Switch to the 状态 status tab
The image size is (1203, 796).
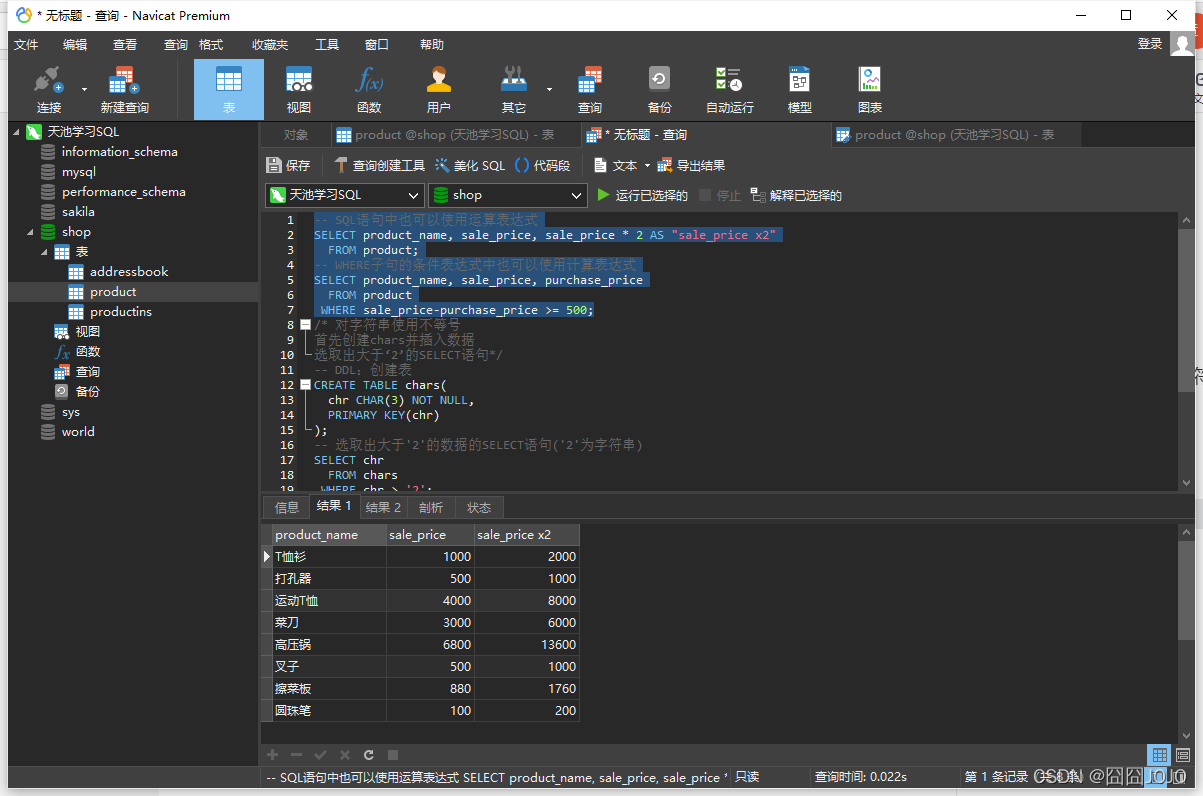(x=479, y=507)
